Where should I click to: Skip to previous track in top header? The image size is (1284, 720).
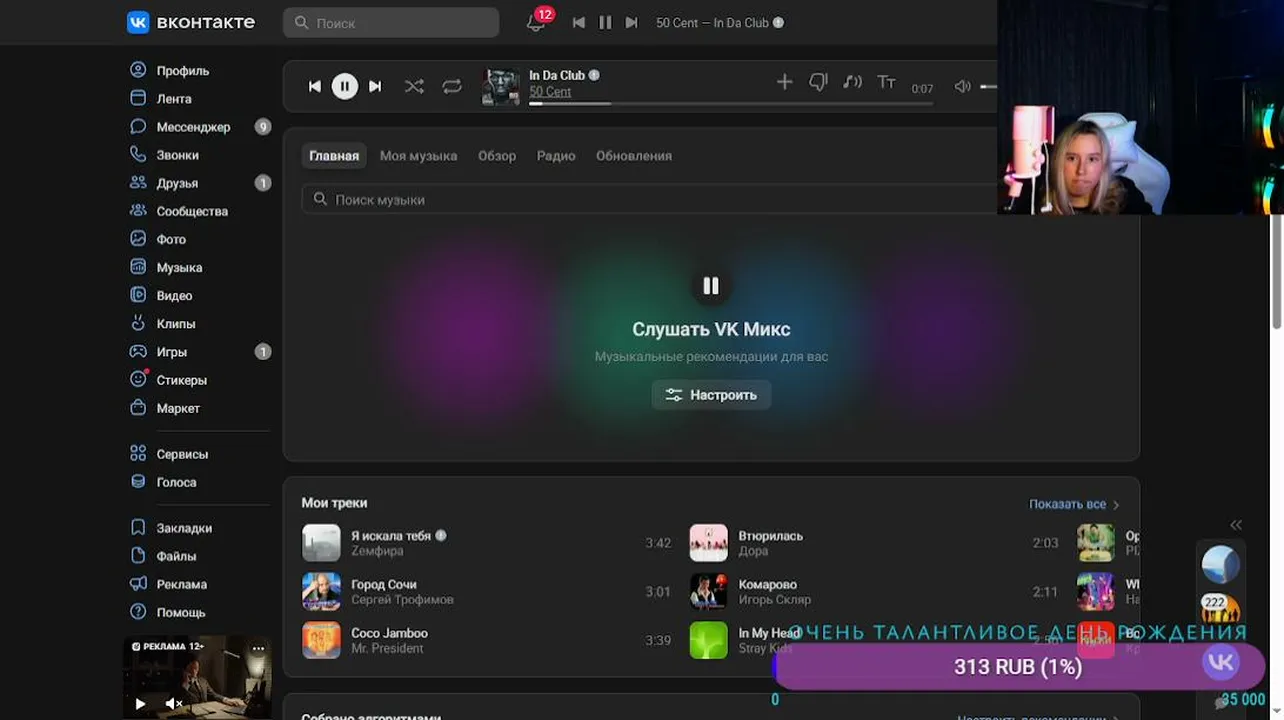pyautogui.click(x=578, y=23)
